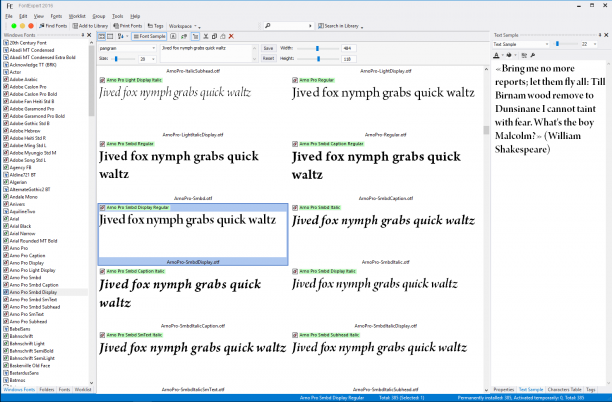The image size is (612, 402).
Task: Open the File menu
Action: pos(9,16)
